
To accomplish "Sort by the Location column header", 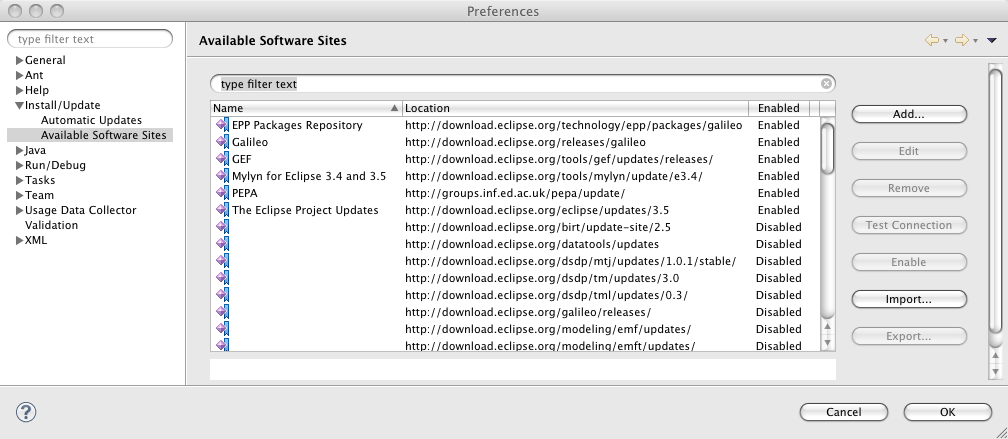I will [x=575, y=108].
